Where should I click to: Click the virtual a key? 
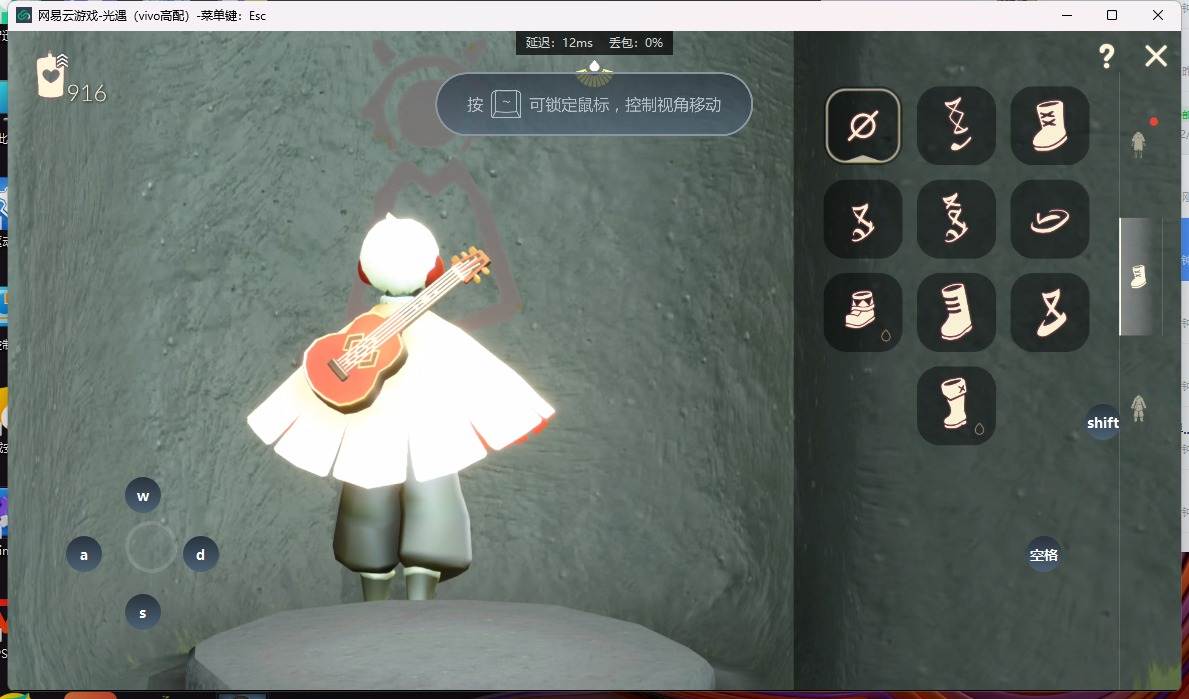coord(84,554)
